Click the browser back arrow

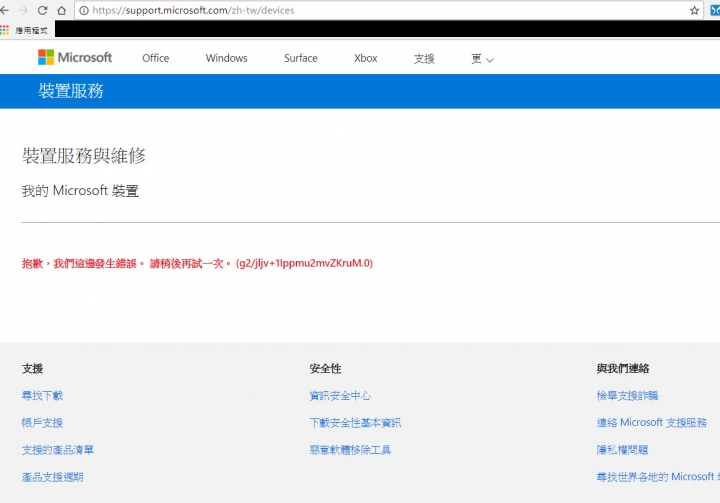click(x=4, y=10)
